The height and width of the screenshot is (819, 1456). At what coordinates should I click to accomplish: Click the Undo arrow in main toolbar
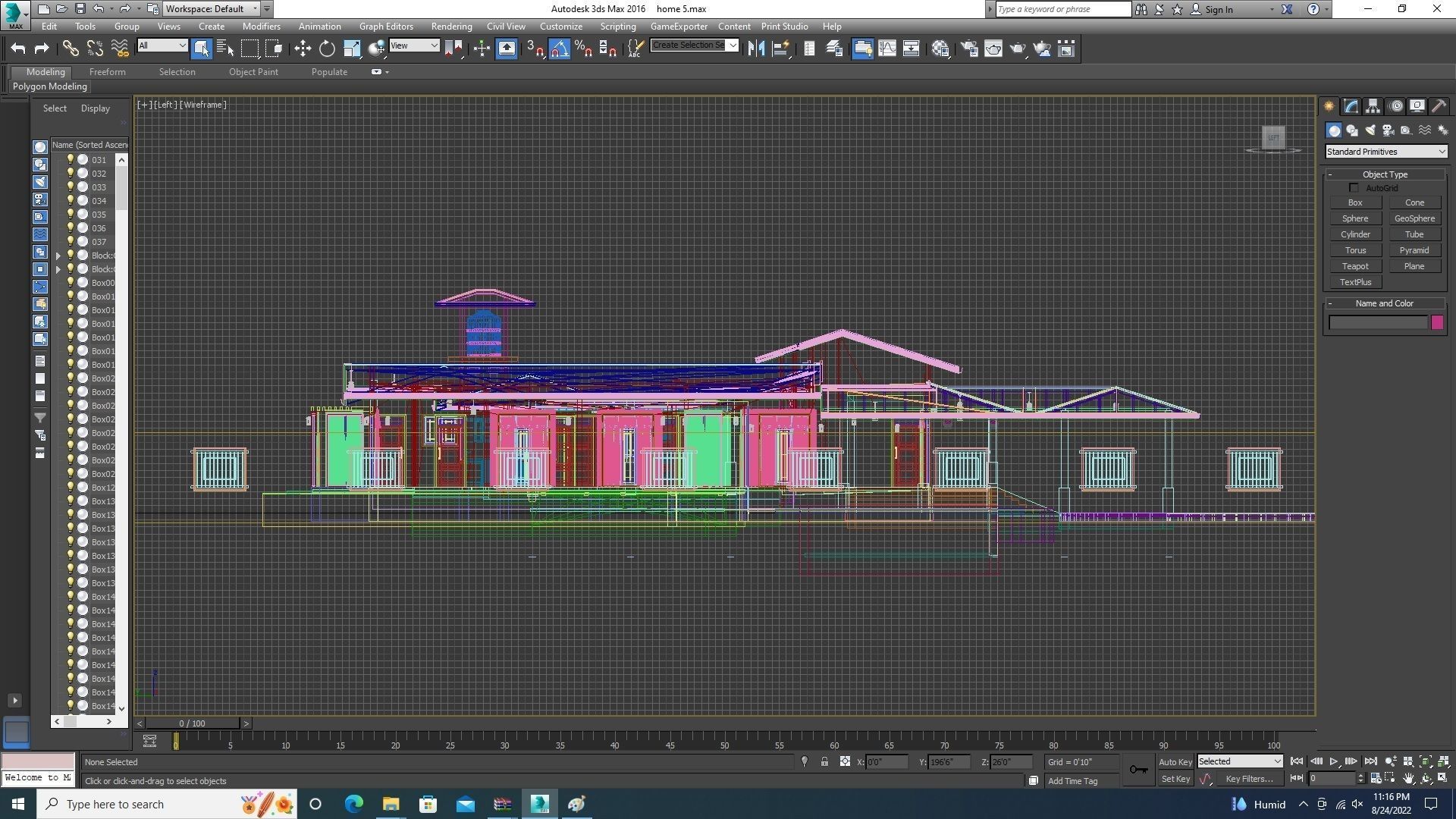(18, 49)
